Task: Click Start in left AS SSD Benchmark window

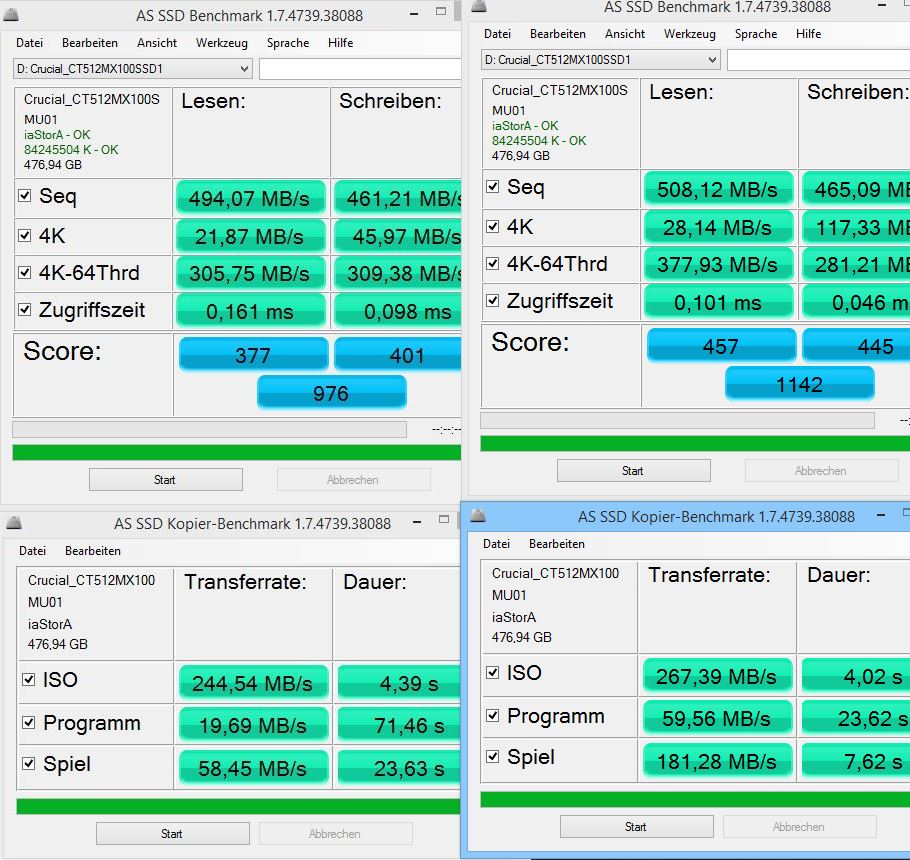Action: (165, 480)
